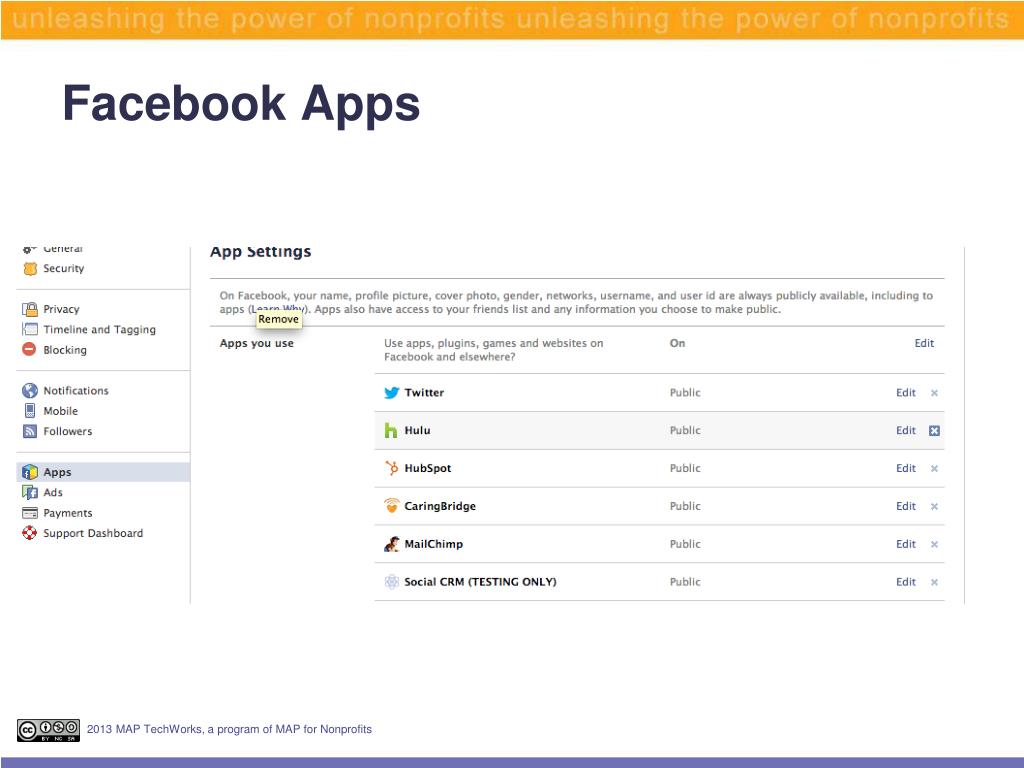
Task: Click the Apps cube icon
Action: (30, 472)
